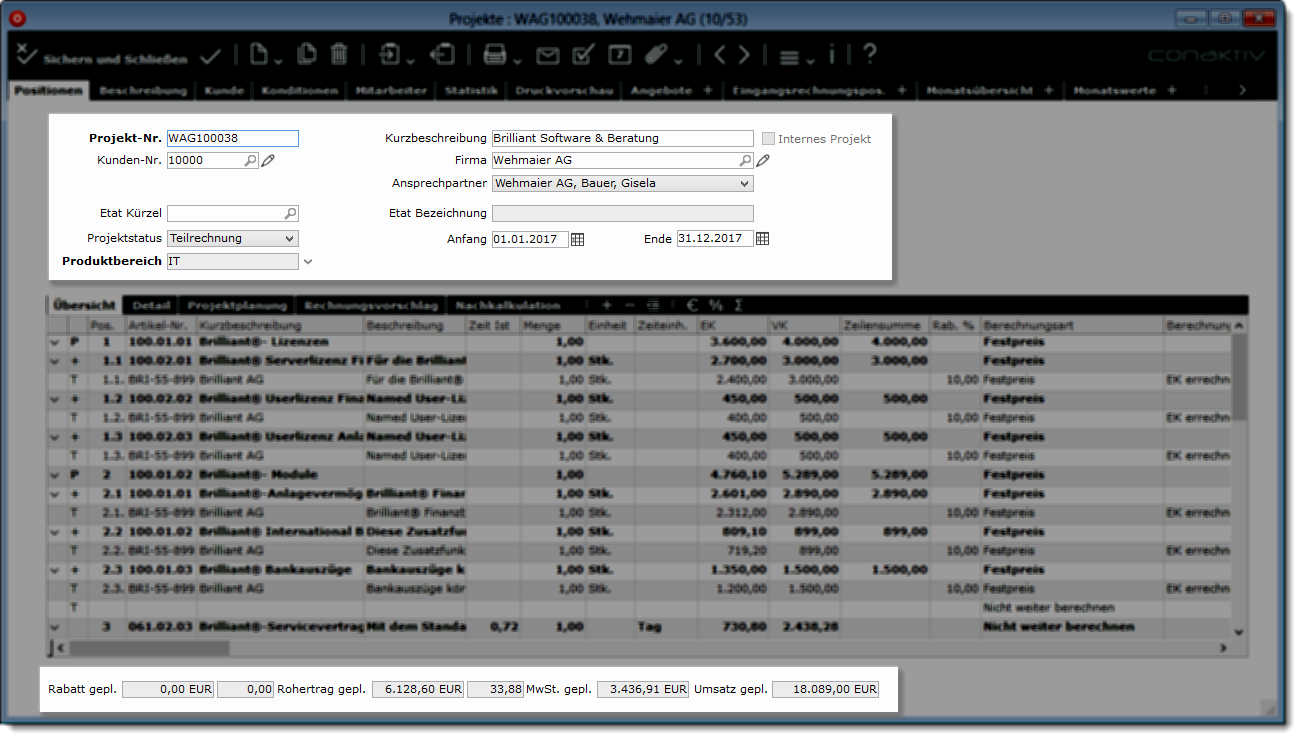This screenshot has height=740, width=1301.
Task: Click the magnifier in Kunden-Nr. field
Action: 250,160
